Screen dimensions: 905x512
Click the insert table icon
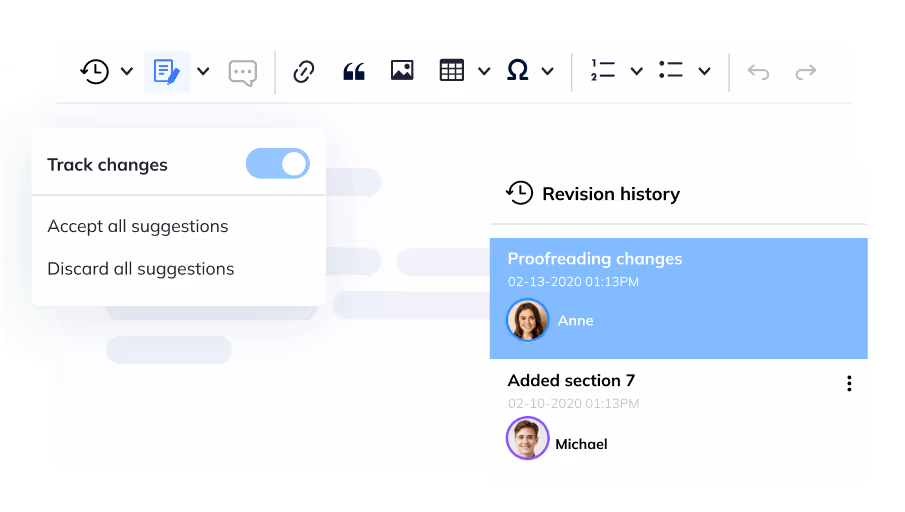(452, 71)
